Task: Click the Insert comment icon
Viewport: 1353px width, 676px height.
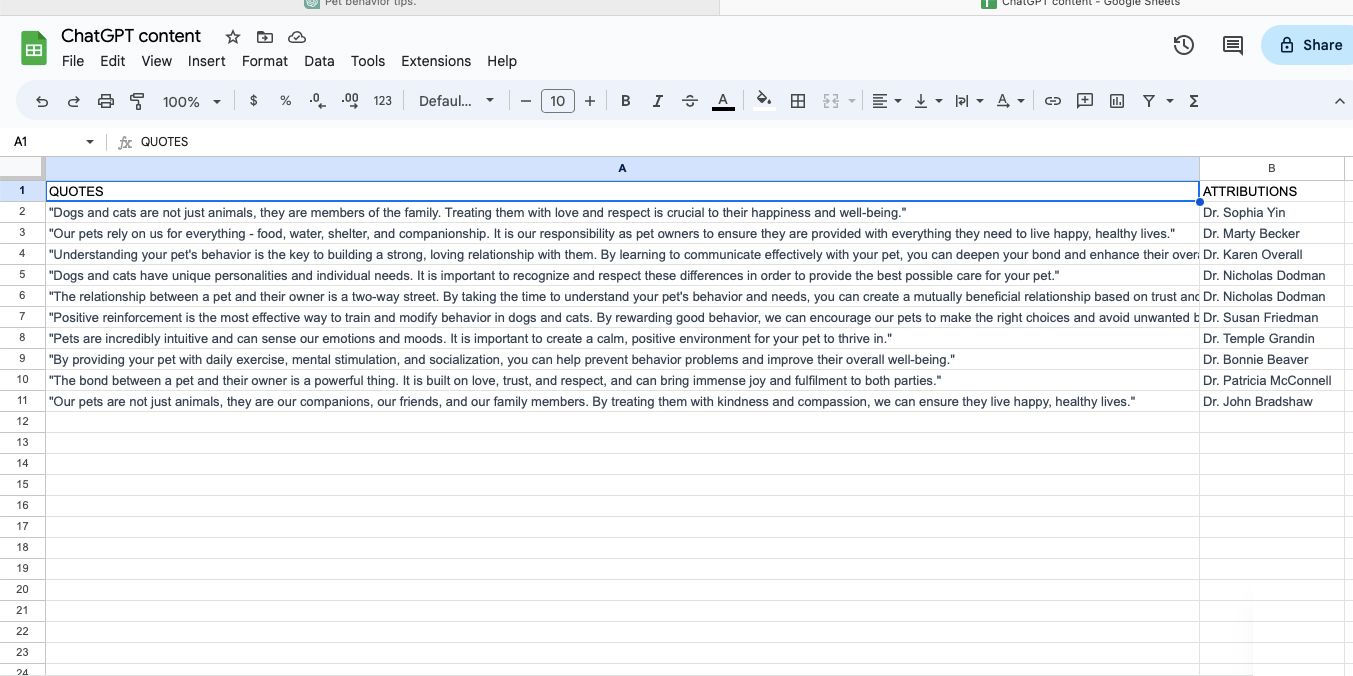Action: (1085, 100)
